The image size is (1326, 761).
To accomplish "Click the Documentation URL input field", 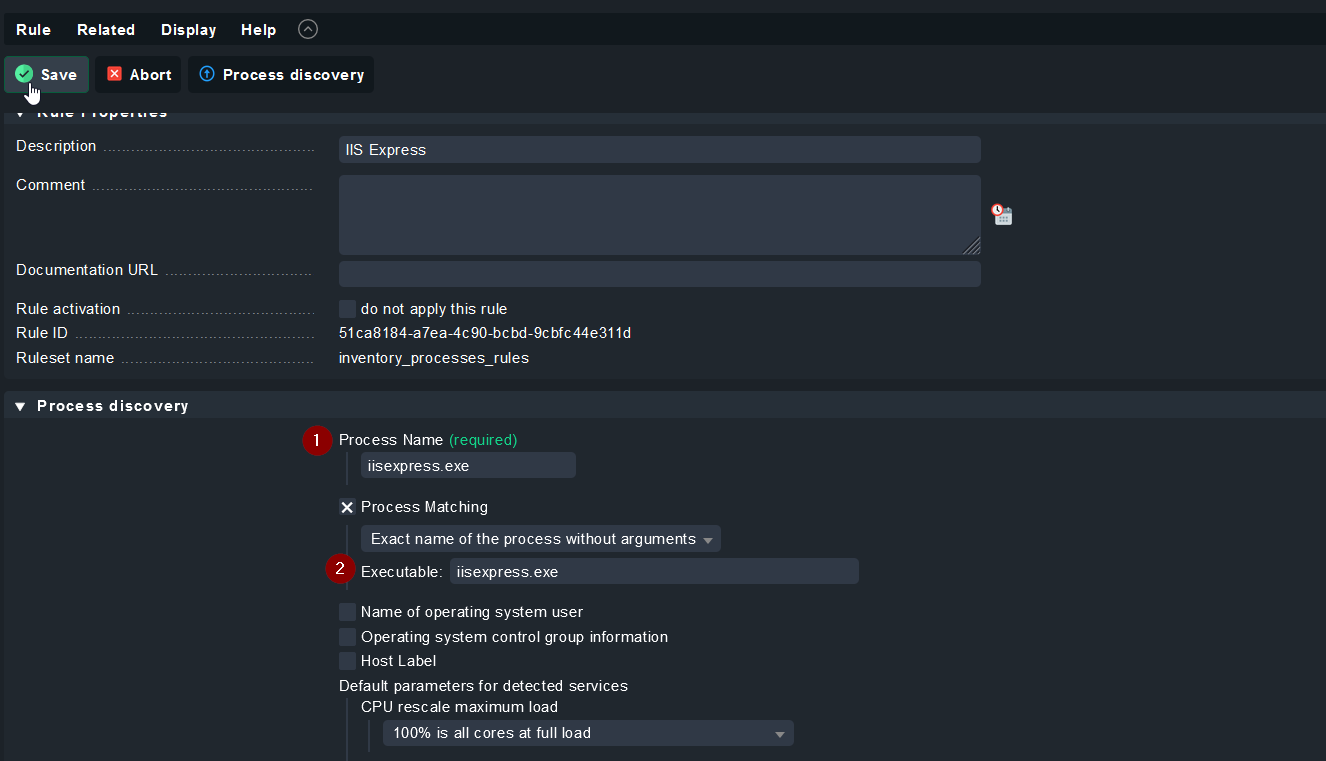I will point(659,274).
